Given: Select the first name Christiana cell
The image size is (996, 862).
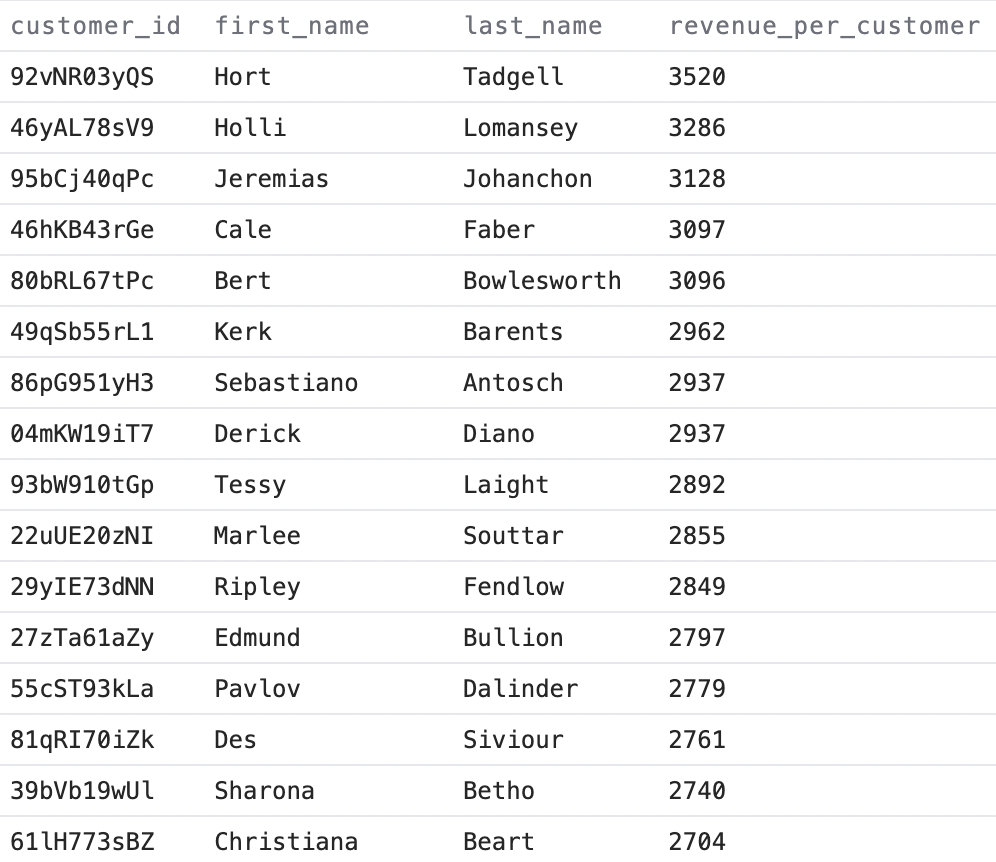Looking at the screenshot, I should click(285, 842).
